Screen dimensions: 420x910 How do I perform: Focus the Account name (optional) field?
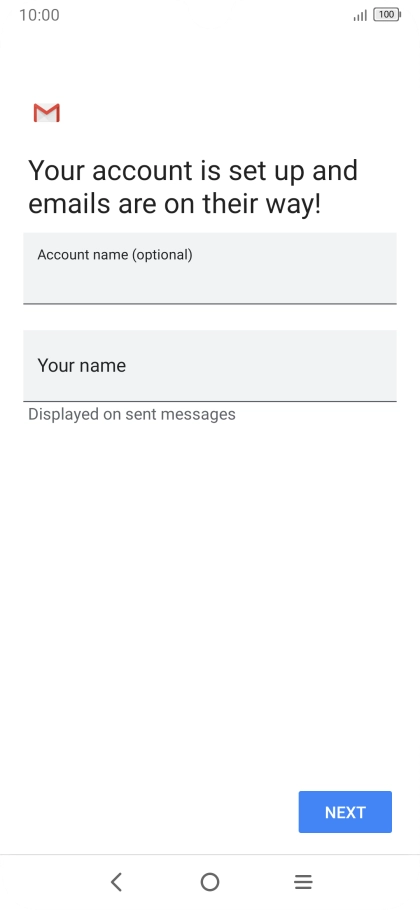(x=210, y=268)
